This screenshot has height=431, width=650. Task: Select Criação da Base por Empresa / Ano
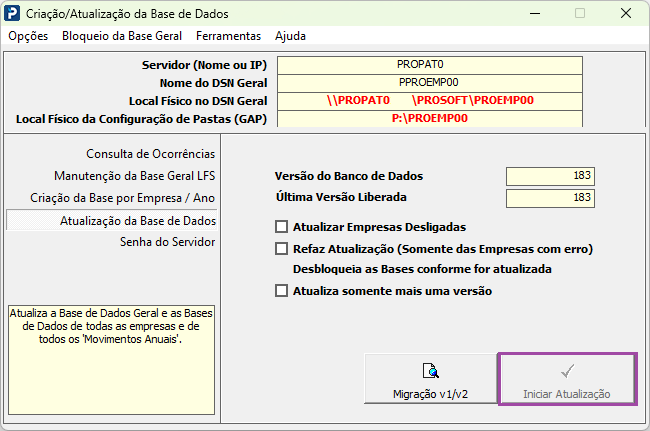(122, 198)
